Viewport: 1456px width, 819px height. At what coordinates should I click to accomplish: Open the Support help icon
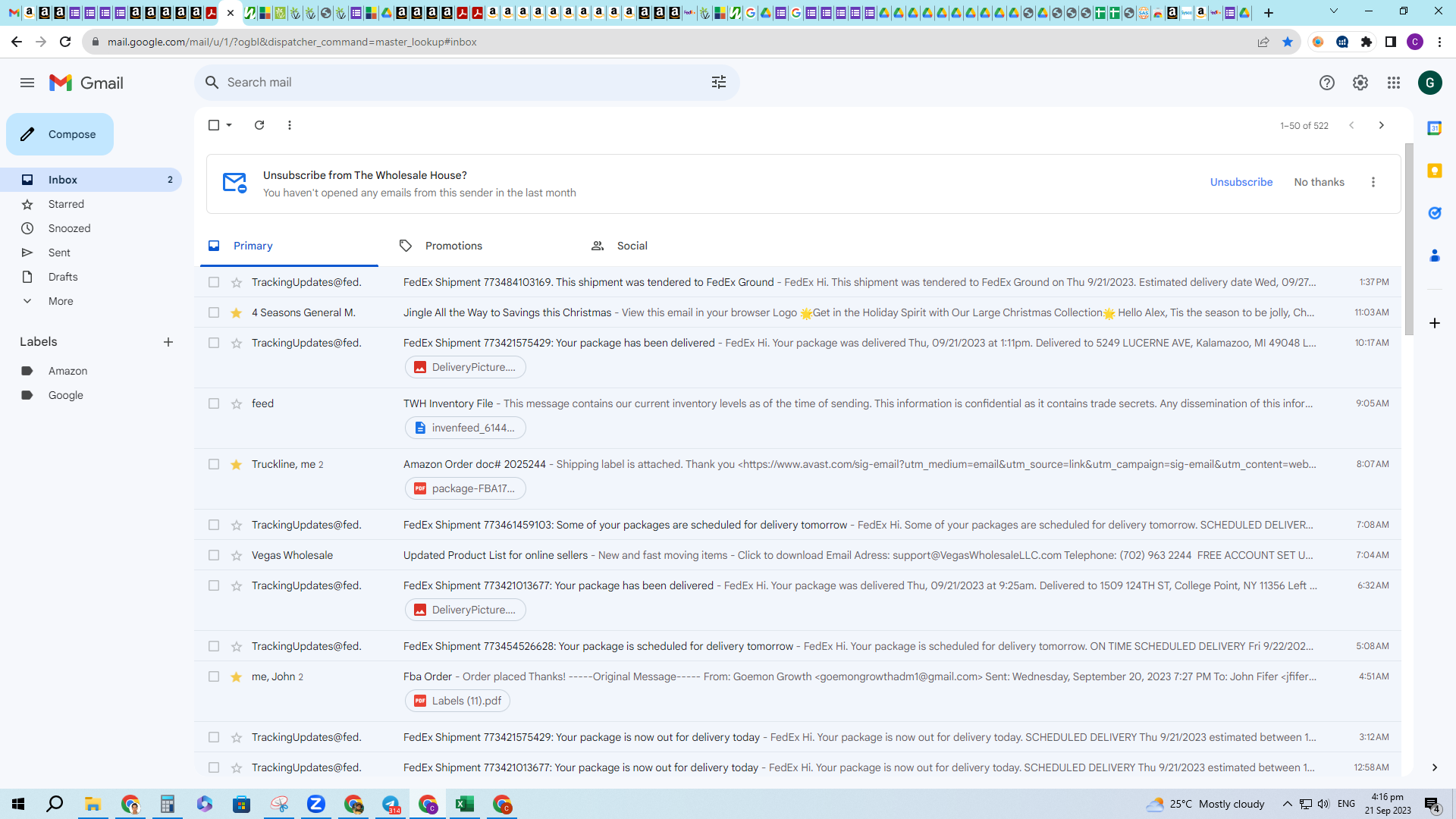pyautogui.click(x=1326, y=83)
